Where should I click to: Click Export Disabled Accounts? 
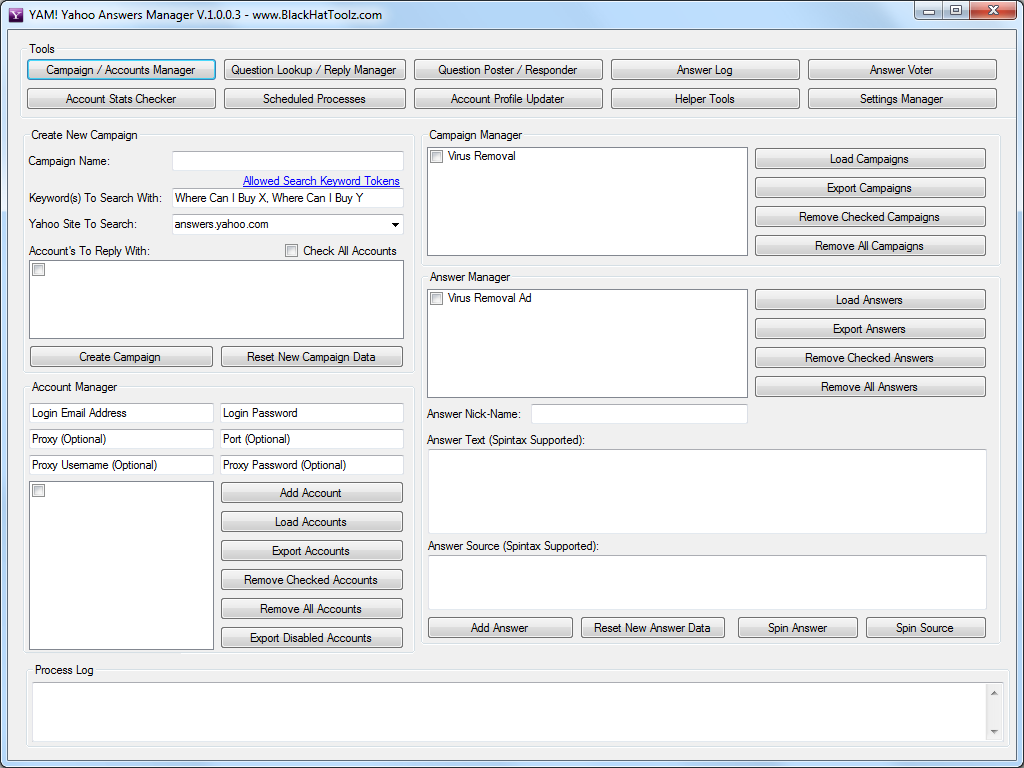tap(312, 637)
